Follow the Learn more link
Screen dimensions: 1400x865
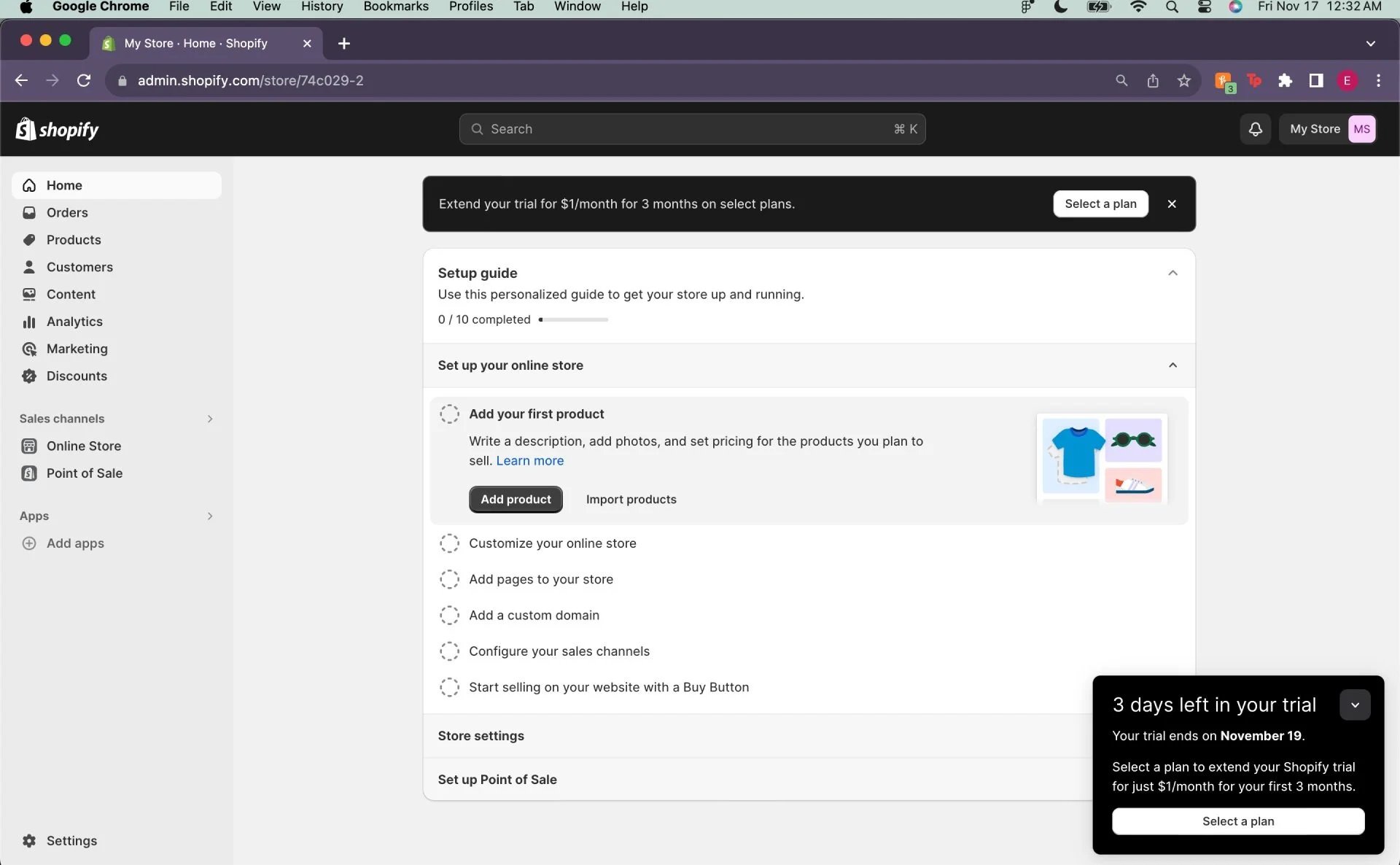(529, 461)
